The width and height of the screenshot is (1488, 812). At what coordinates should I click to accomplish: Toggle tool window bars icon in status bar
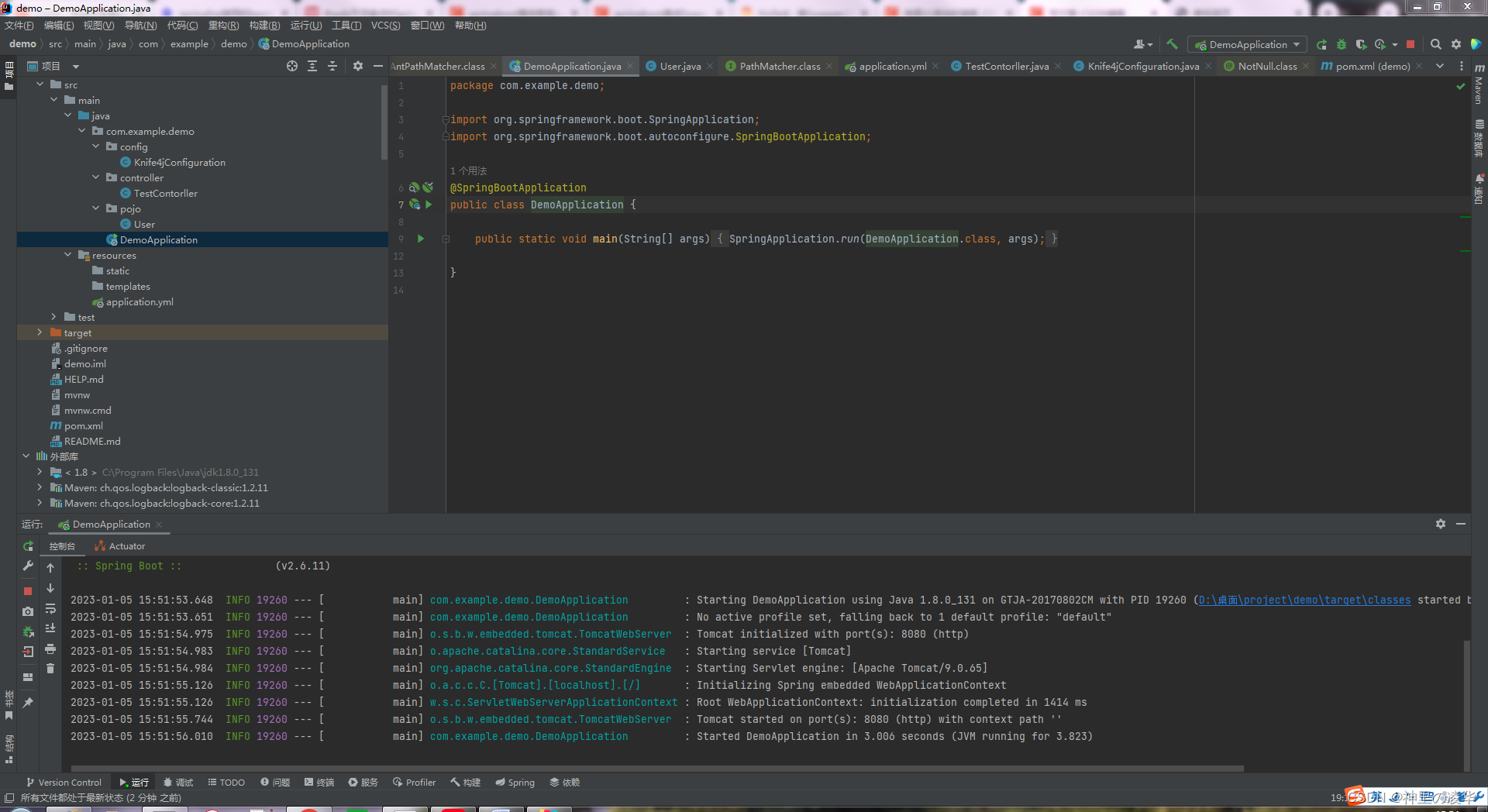click(9, 797)
